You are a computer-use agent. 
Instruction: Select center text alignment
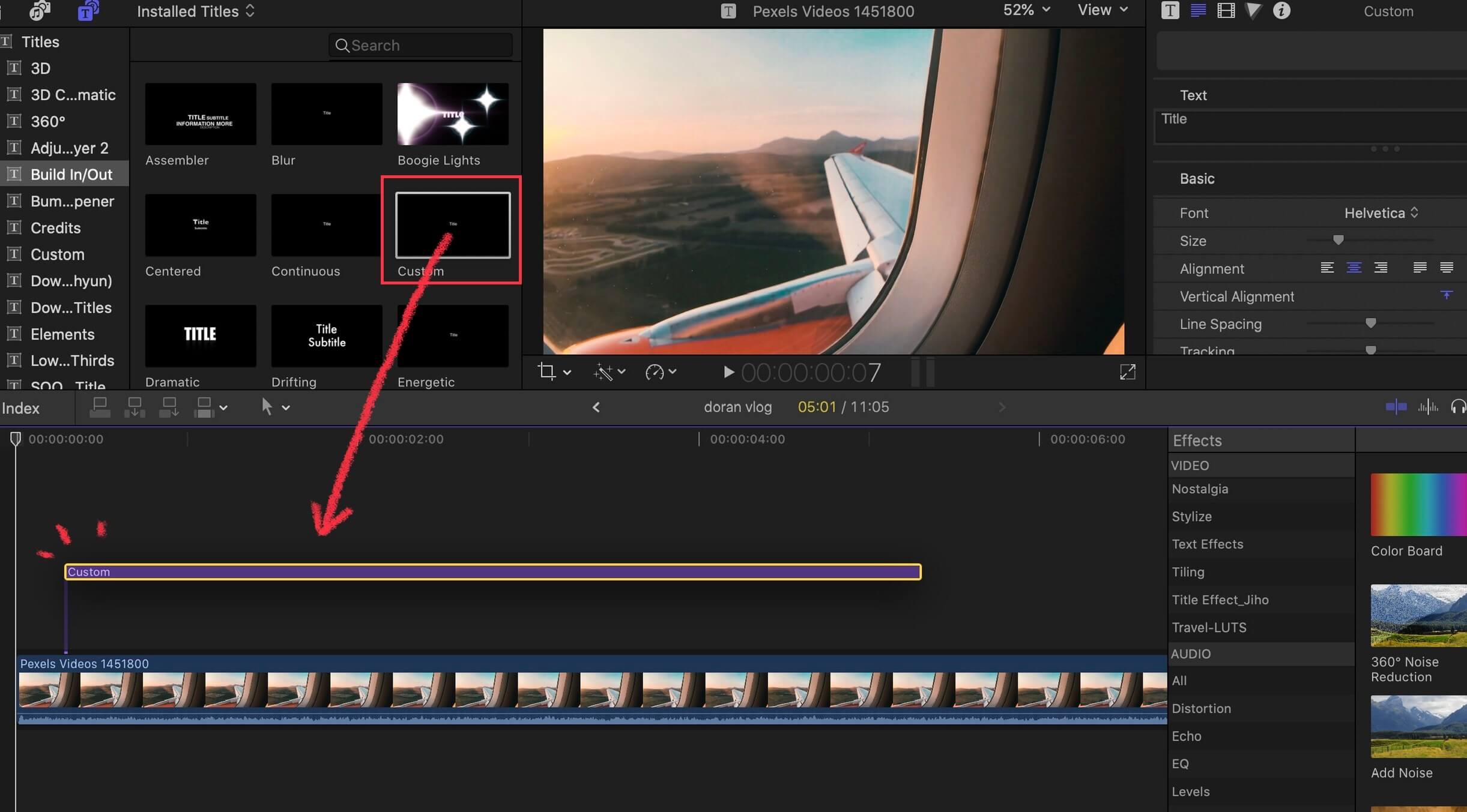(x=1354, y=268)
